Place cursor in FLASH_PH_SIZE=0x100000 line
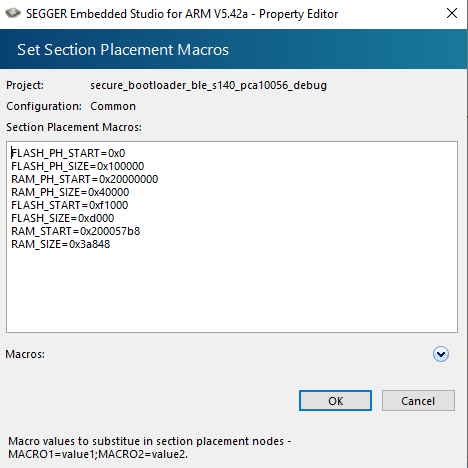 click(78, 166)
